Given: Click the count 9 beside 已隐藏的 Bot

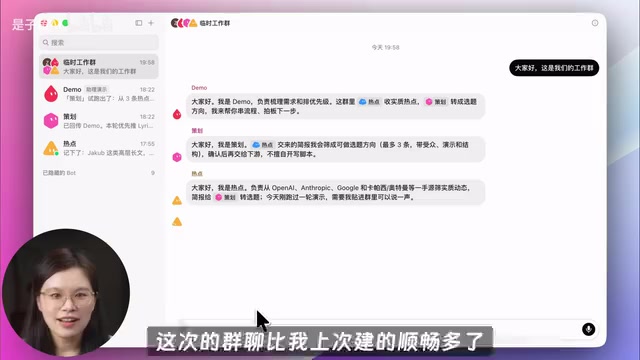Looking at the screenshot, I should pos(153,173).
